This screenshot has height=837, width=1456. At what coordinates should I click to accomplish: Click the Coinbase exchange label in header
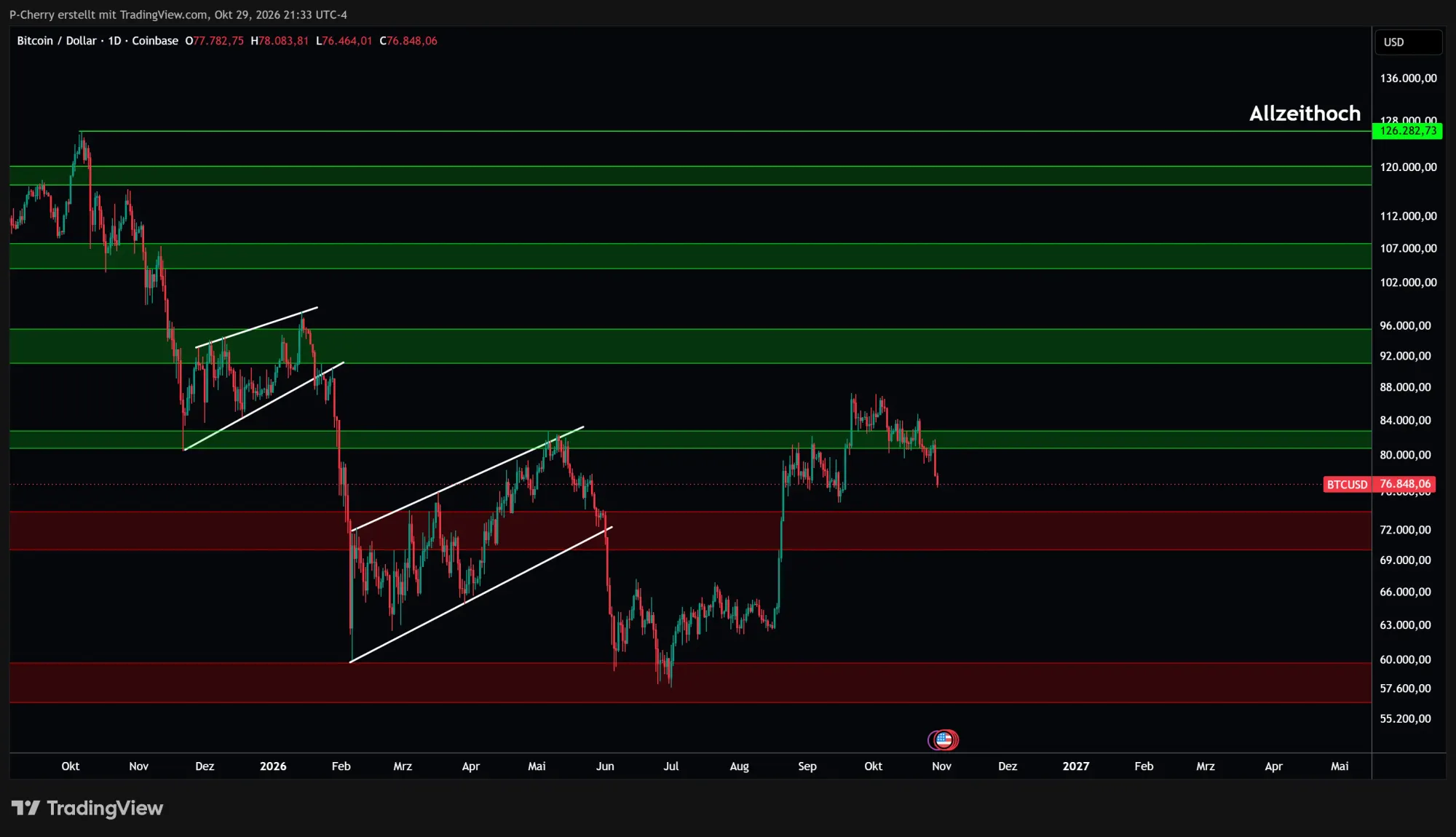click(x=155, y=41)
